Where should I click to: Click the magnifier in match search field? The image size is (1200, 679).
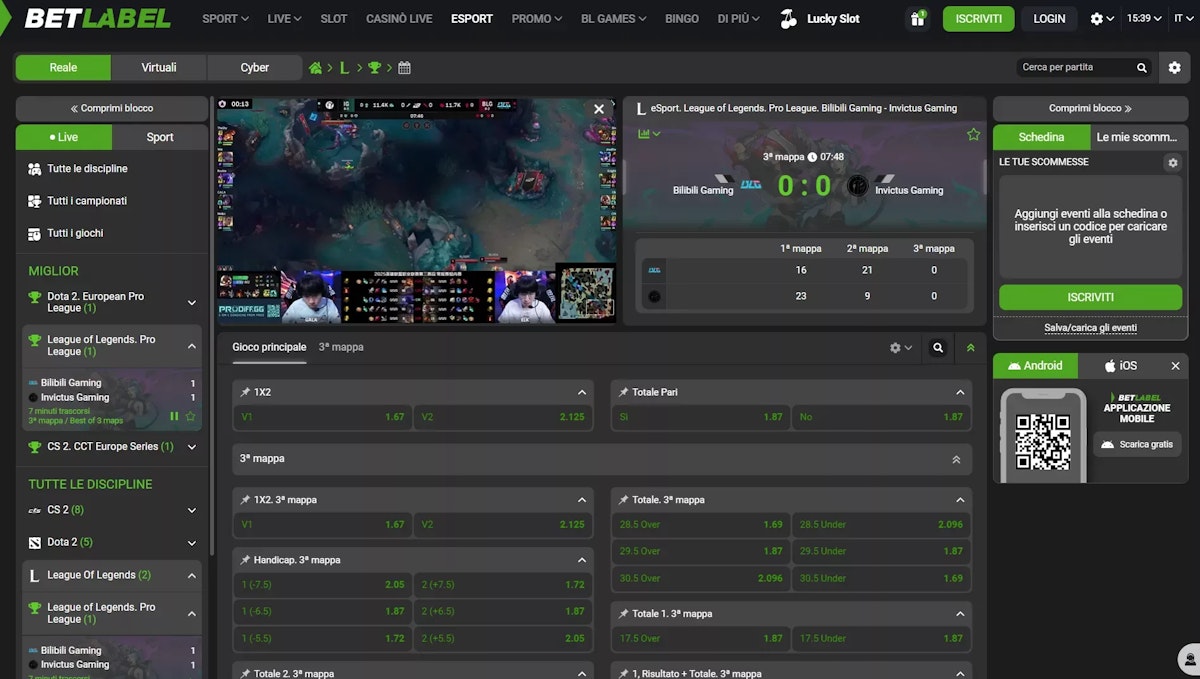1141,68
